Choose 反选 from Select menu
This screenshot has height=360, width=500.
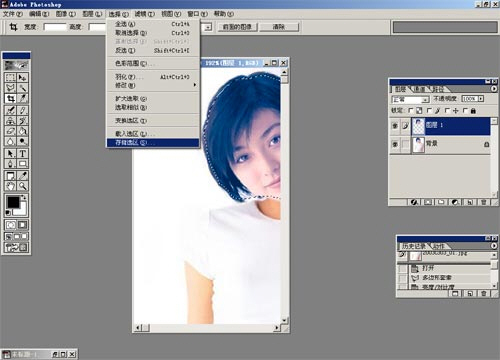click(x=153, y=51)
